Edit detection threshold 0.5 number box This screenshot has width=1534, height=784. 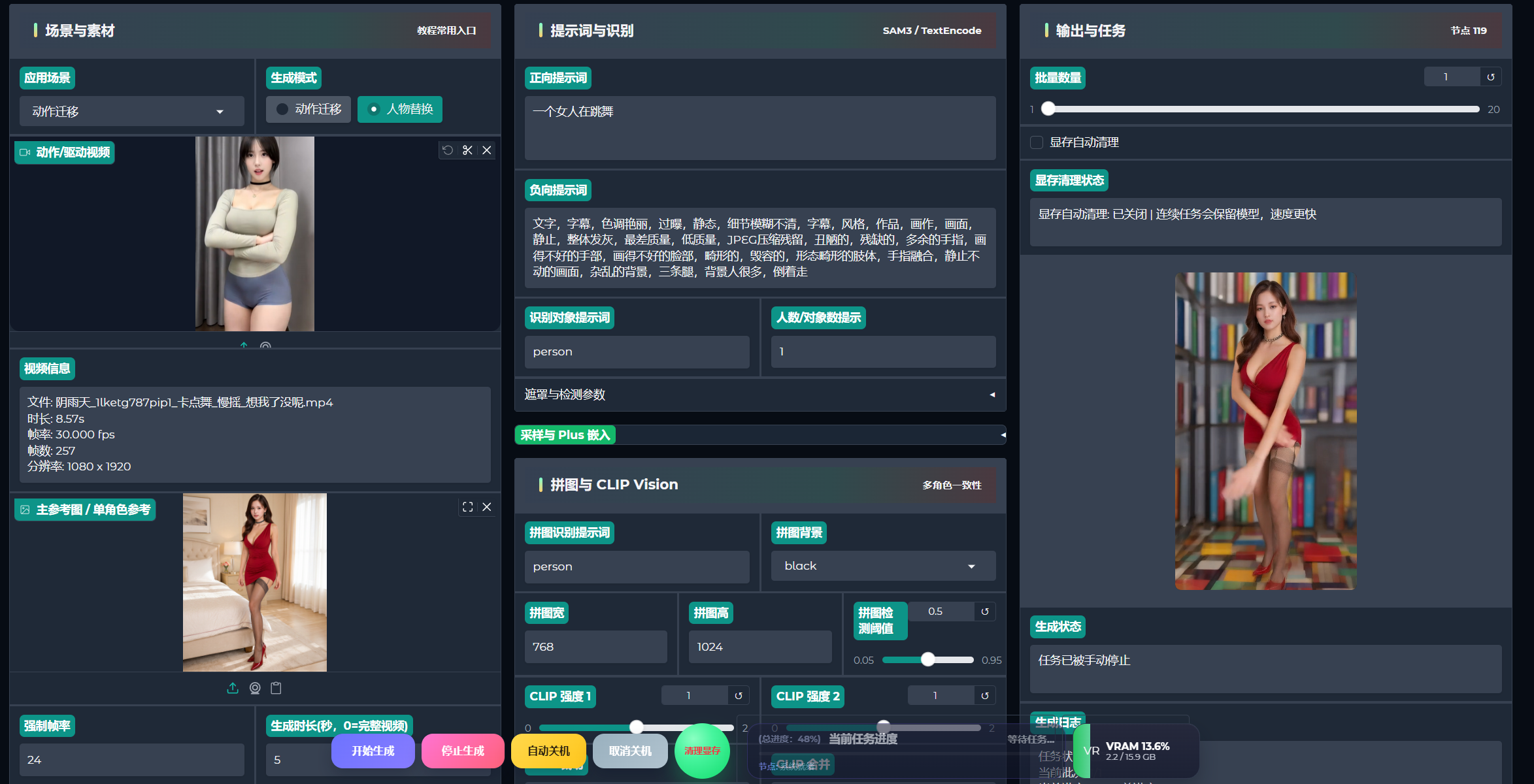click(x=941, y=612)
